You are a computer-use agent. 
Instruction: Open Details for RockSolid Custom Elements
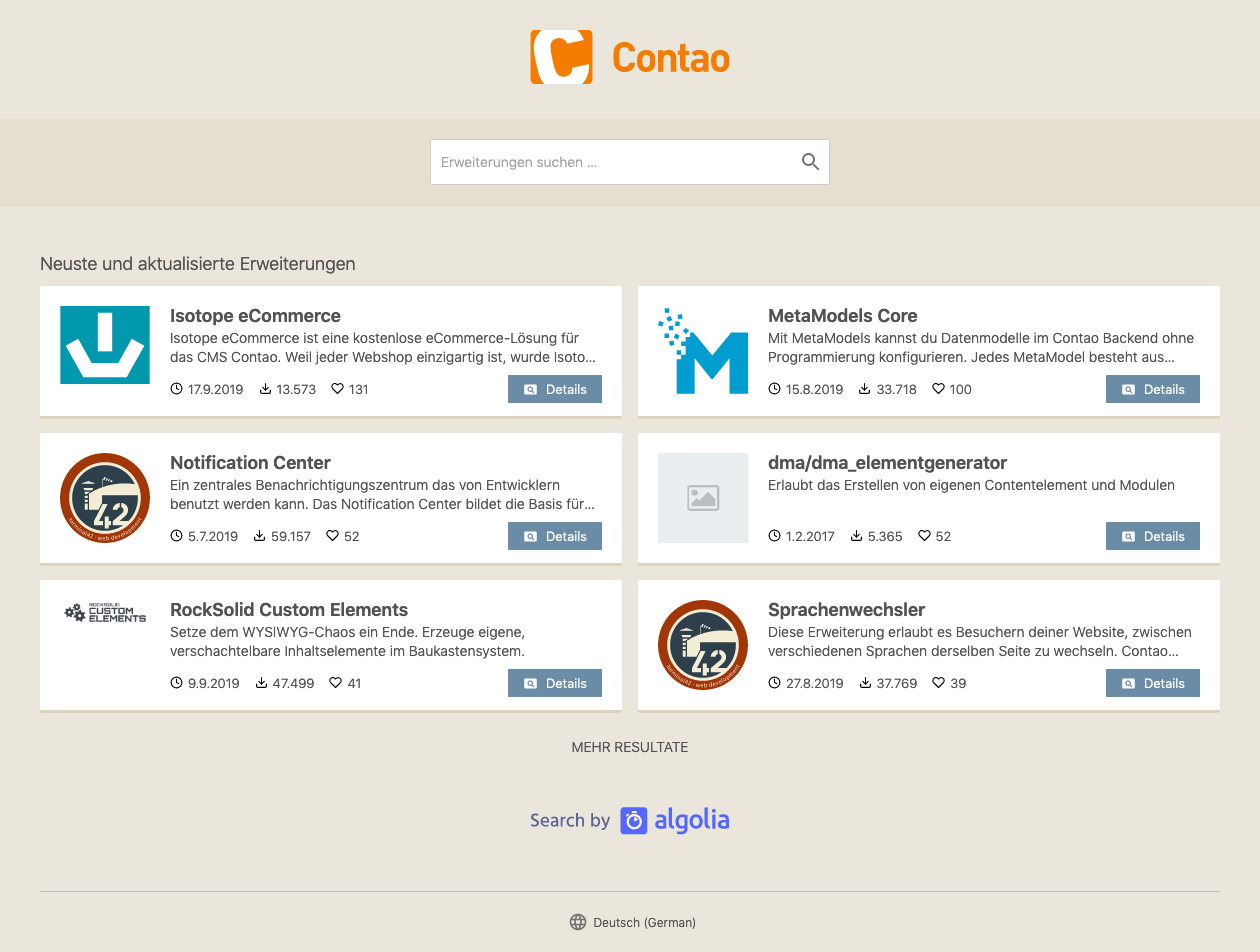point(555,683)
